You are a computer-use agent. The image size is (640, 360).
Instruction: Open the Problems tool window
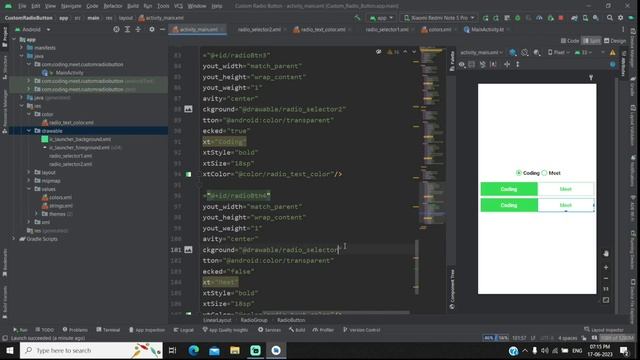[x=75, y=330]
